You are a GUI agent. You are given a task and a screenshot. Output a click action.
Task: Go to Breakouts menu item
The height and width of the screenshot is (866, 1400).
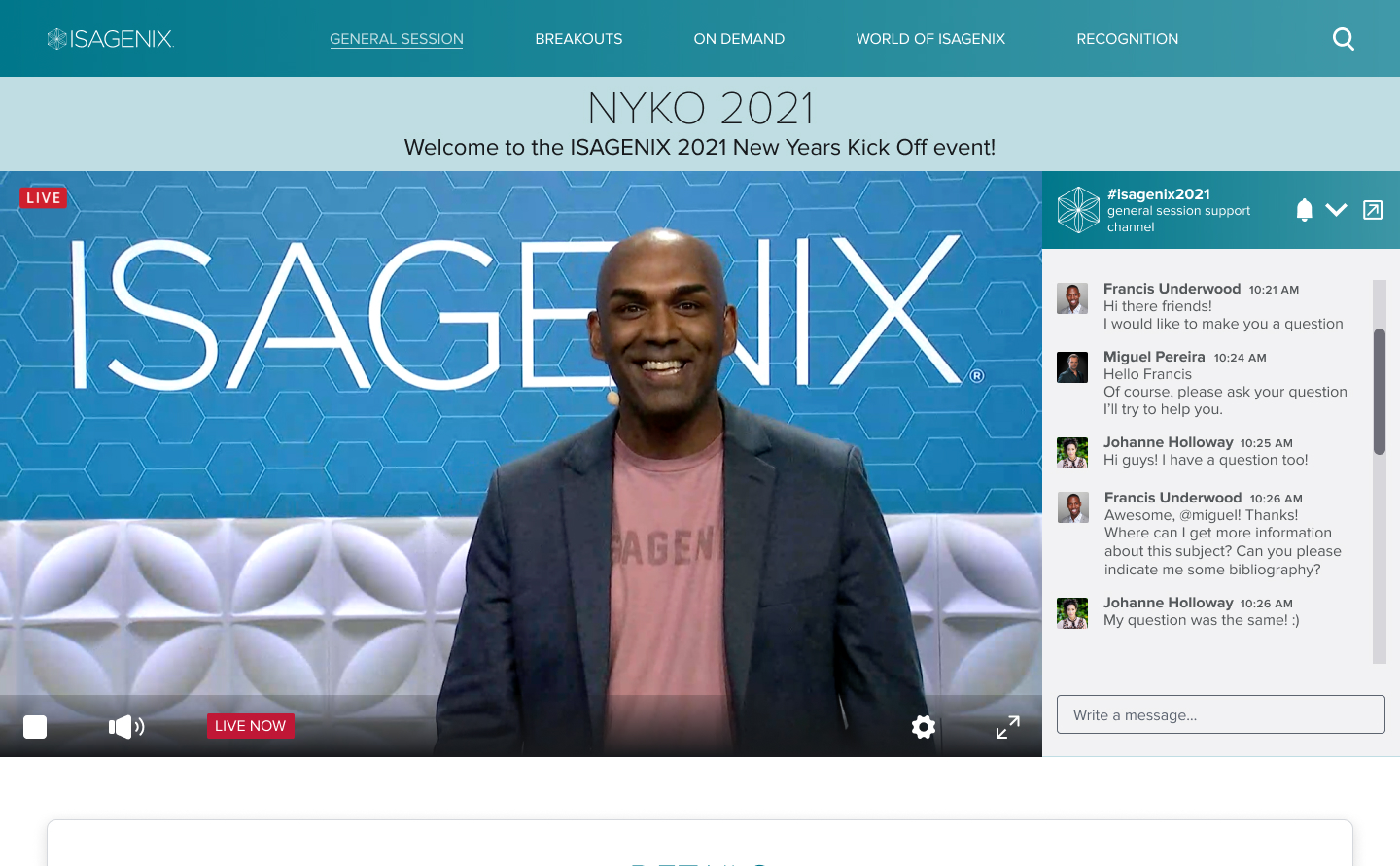(x=578, y=39)
